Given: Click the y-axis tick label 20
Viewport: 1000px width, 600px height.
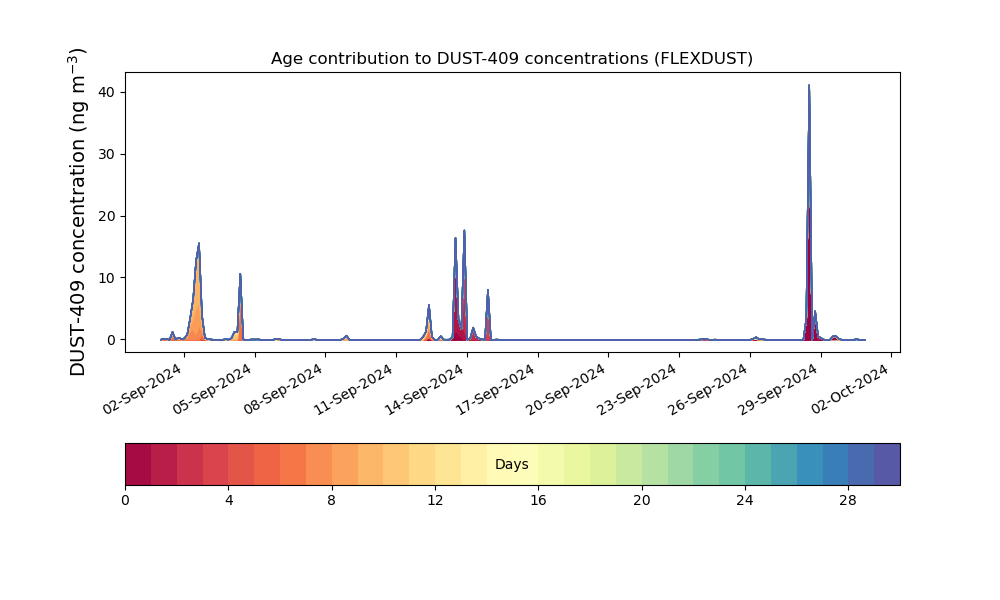Looking at the screenshot, I should coord(107,216).
